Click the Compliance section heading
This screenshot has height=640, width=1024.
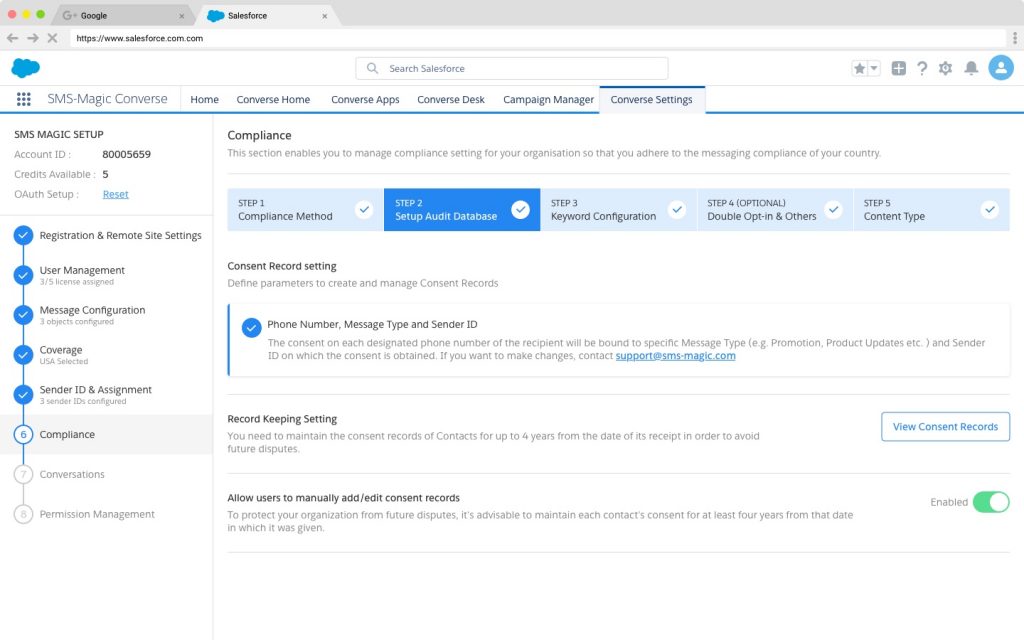click(259, 135)
